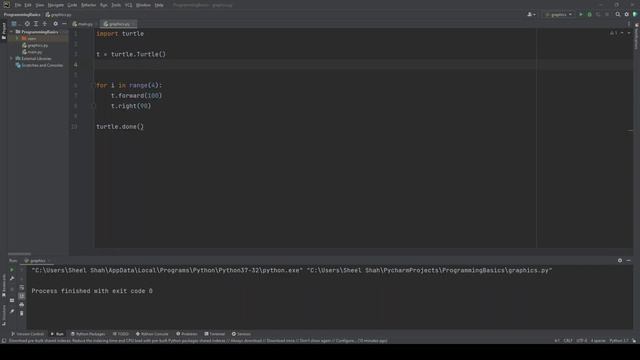Toggle Run tool window button in bottom bar
This screenshot has height=360, width=640.
(x=57, y=334)
